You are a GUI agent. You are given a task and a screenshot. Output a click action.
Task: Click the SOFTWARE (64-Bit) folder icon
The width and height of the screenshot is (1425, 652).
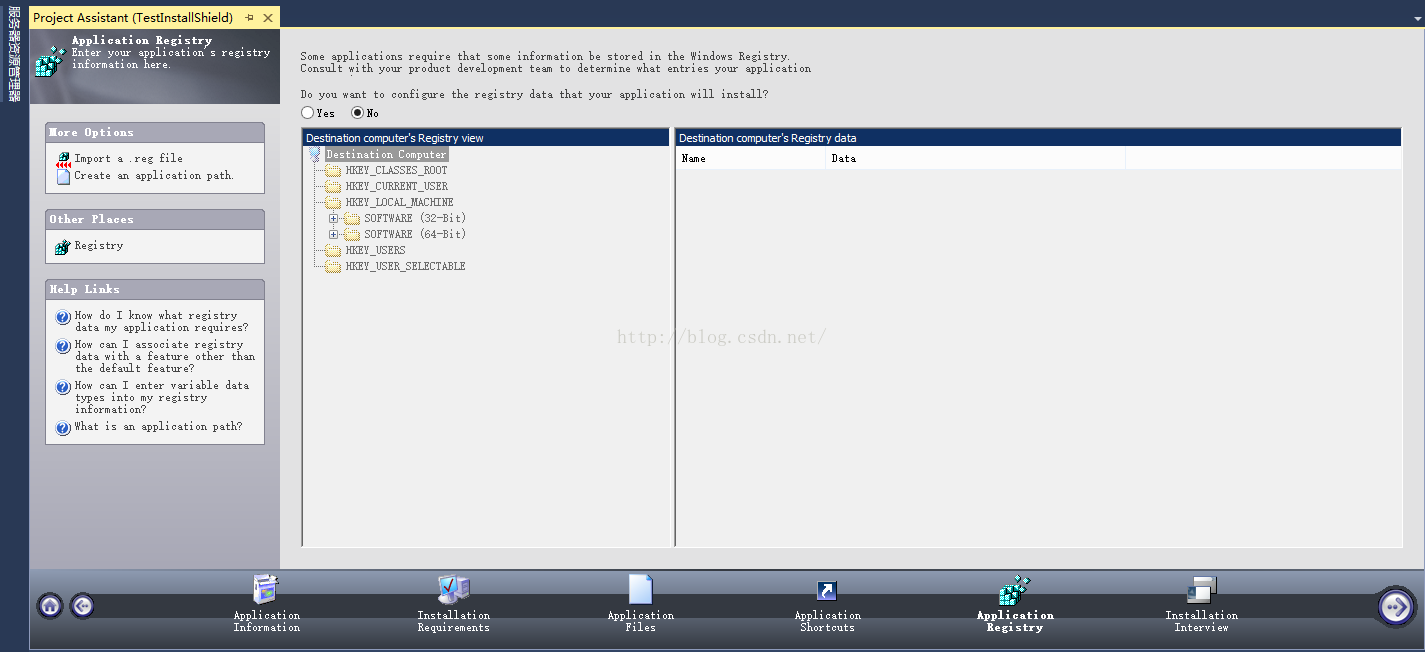[352, 234]
